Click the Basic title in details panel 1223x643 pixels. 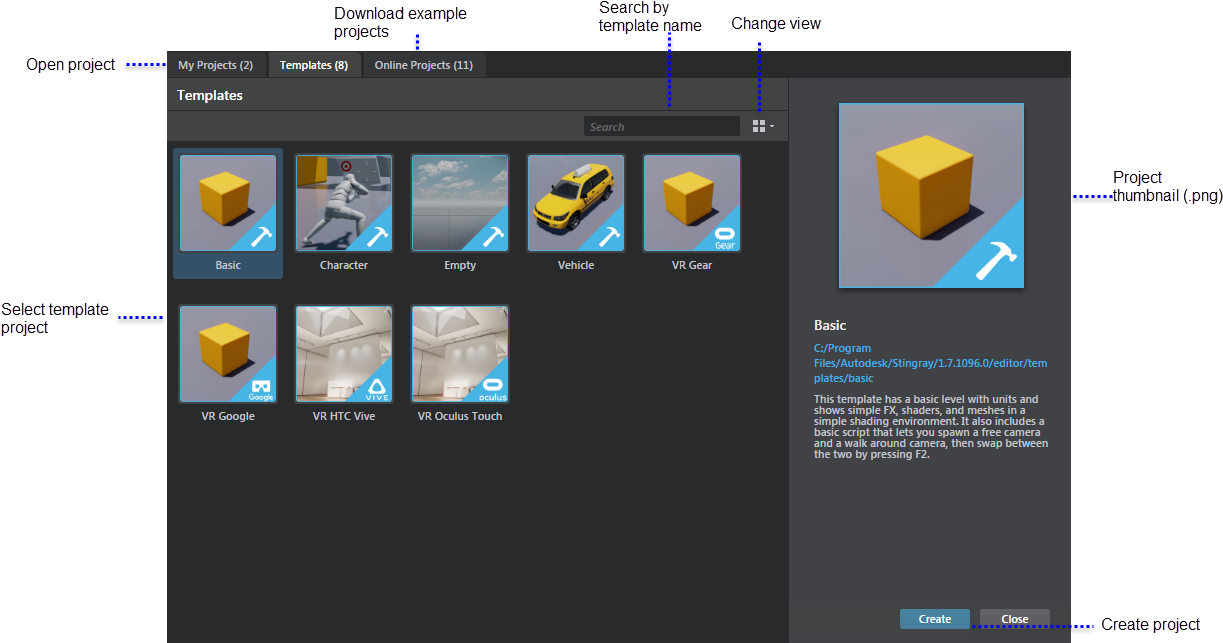(x=830, y=326)
